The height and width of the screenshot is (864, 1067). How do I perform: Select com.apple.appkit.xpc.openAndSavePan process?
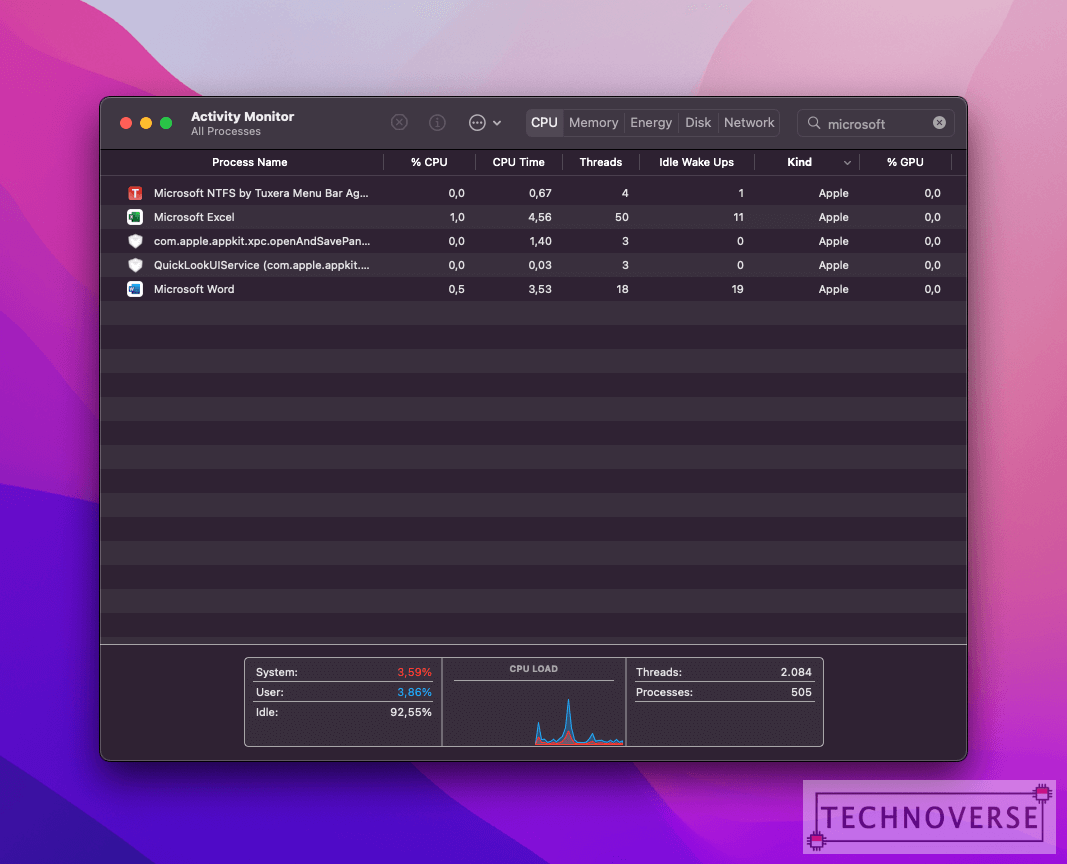pyautogui.click(x=534, y=241)
